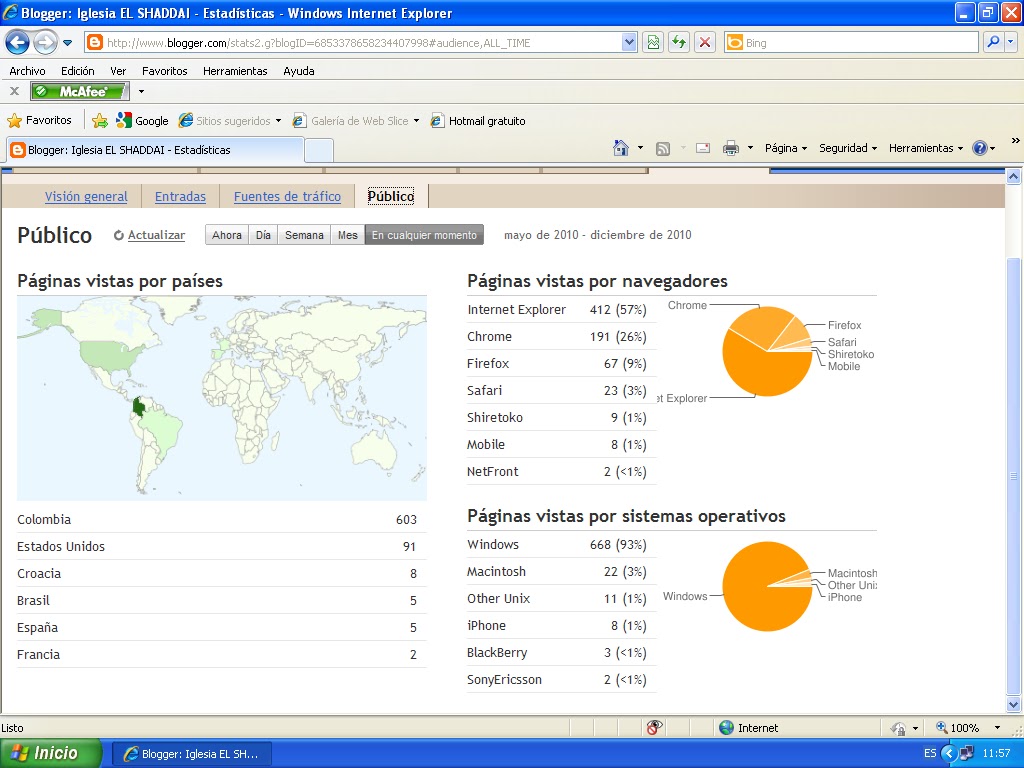Click the Blogger favicon in the address bar
This screenshot has height=768, width=1024.
[95, 42]
